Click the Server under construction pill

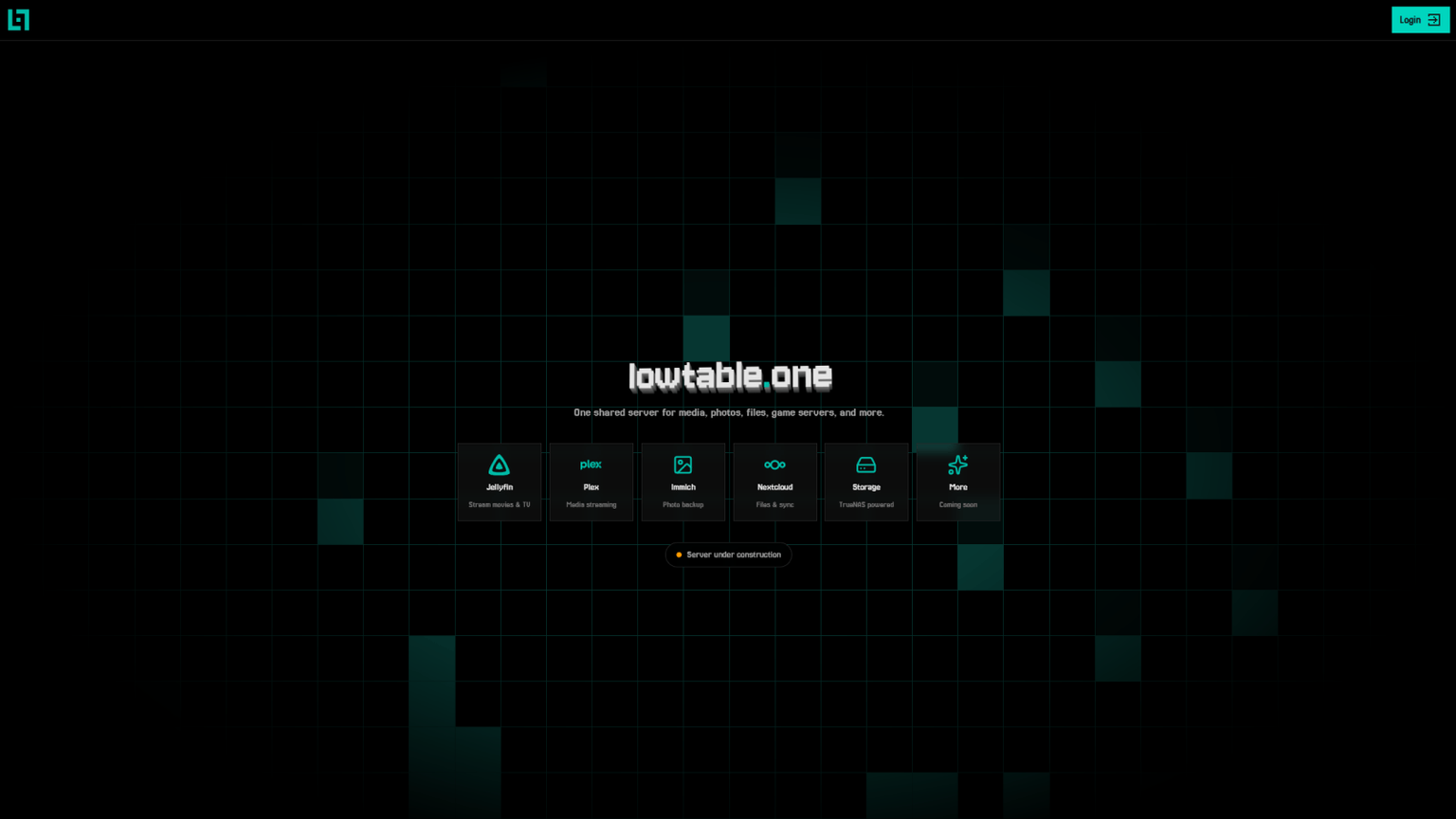pyautogui.click(x=728, y=555)
